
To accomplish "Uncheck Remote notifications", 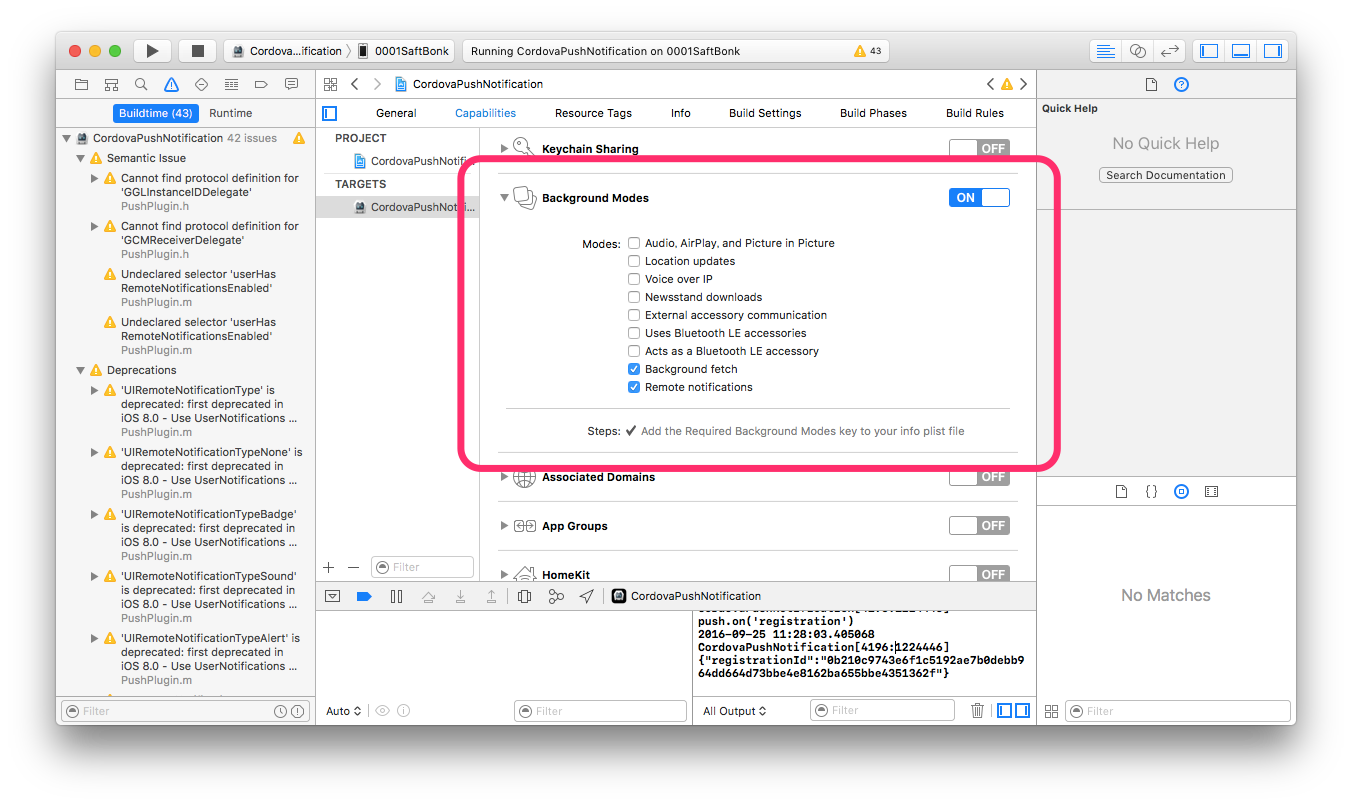I will coord(634,387).
